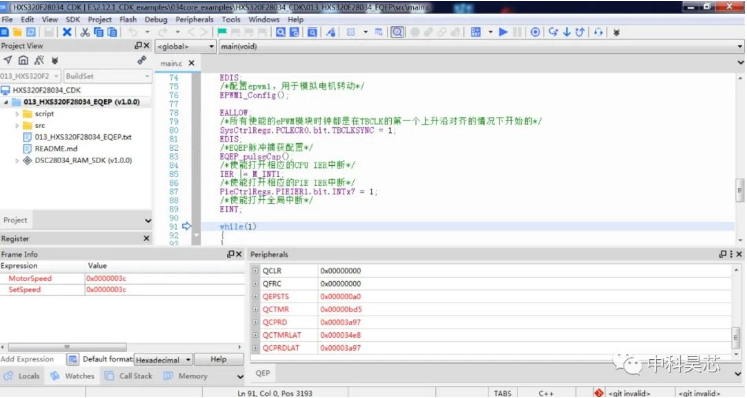
Task: Click locate arrow icon in Project View
Action: [x=8, y=60]
